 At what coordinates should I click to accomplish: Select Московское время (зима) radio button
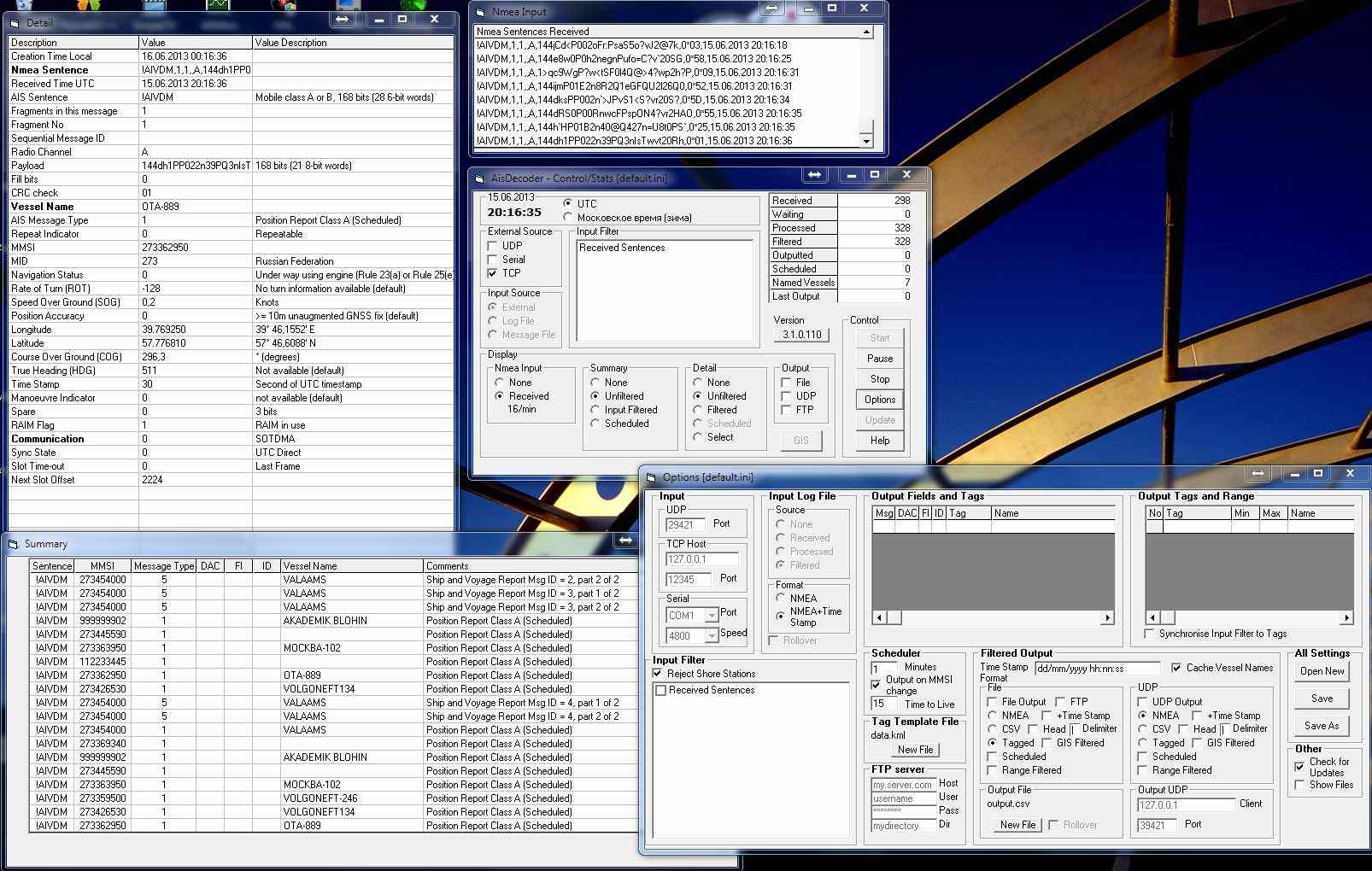(567, 217)
